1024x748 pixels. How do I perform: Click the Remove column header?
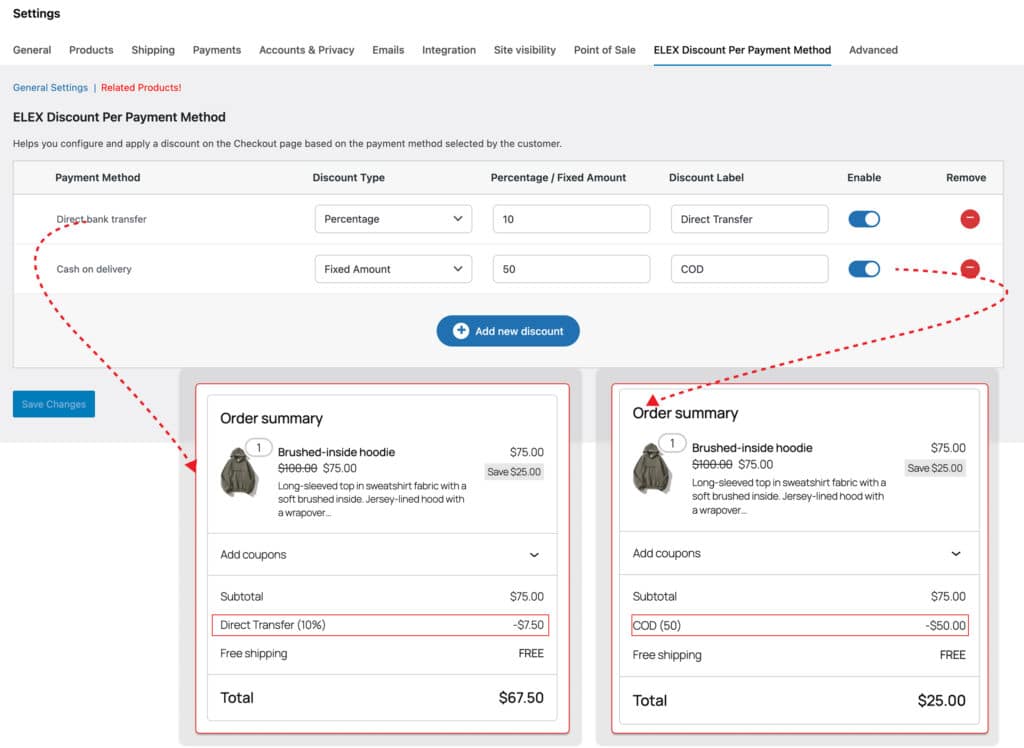(966, 177)
